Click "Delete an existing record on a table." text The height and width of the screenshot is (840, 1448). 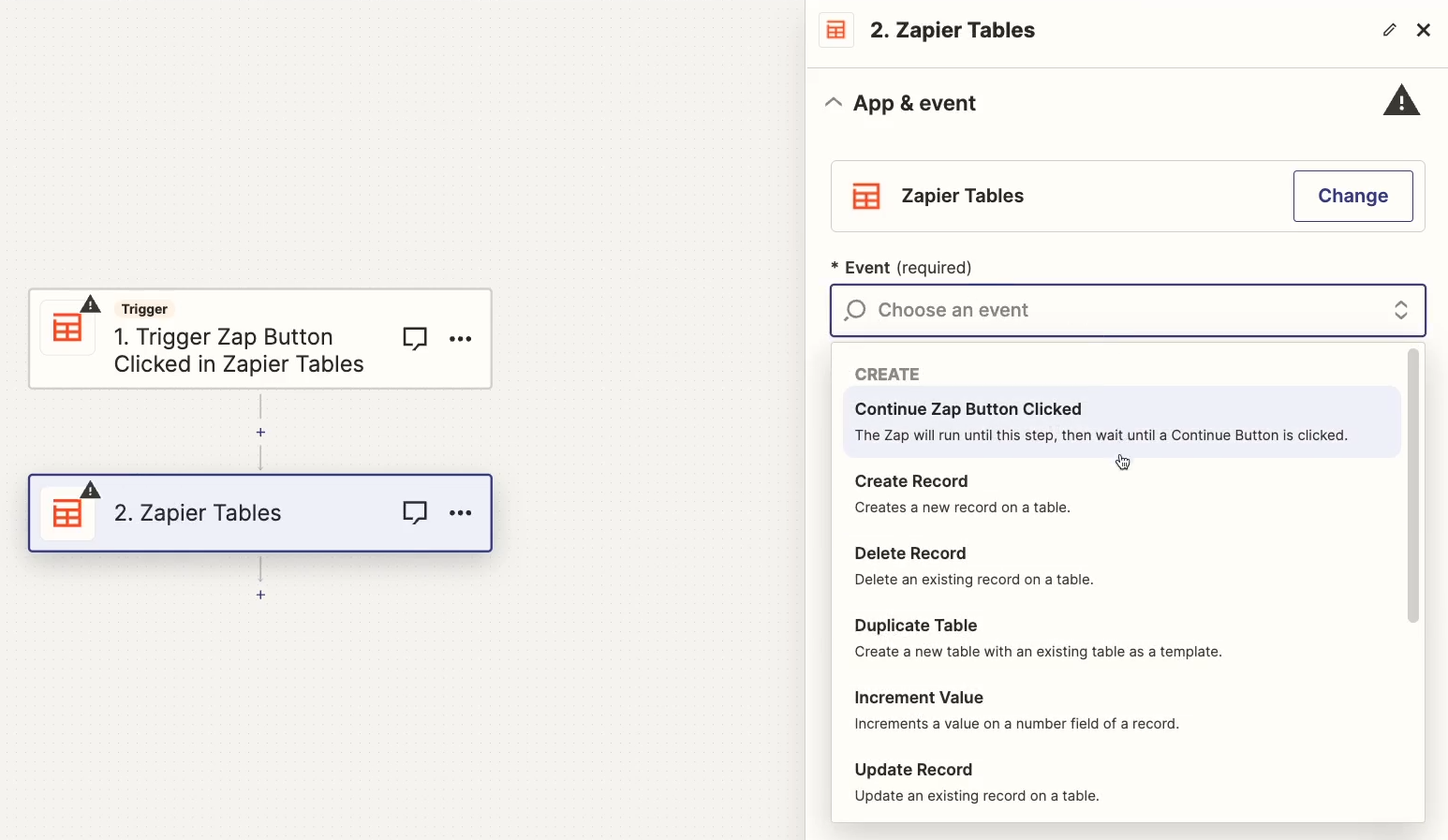pyautogui.click(x=974, y=580)
